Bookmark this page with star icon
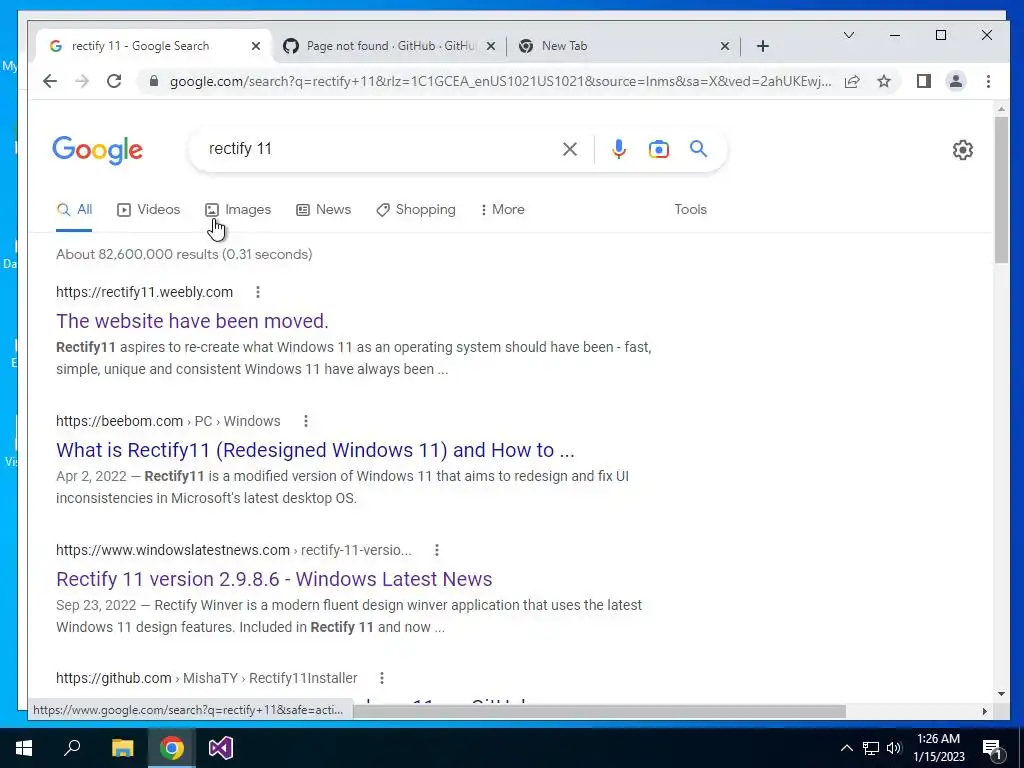This screenshot has height=768, width=1024. pyautogui.click(x=884, y=81)
